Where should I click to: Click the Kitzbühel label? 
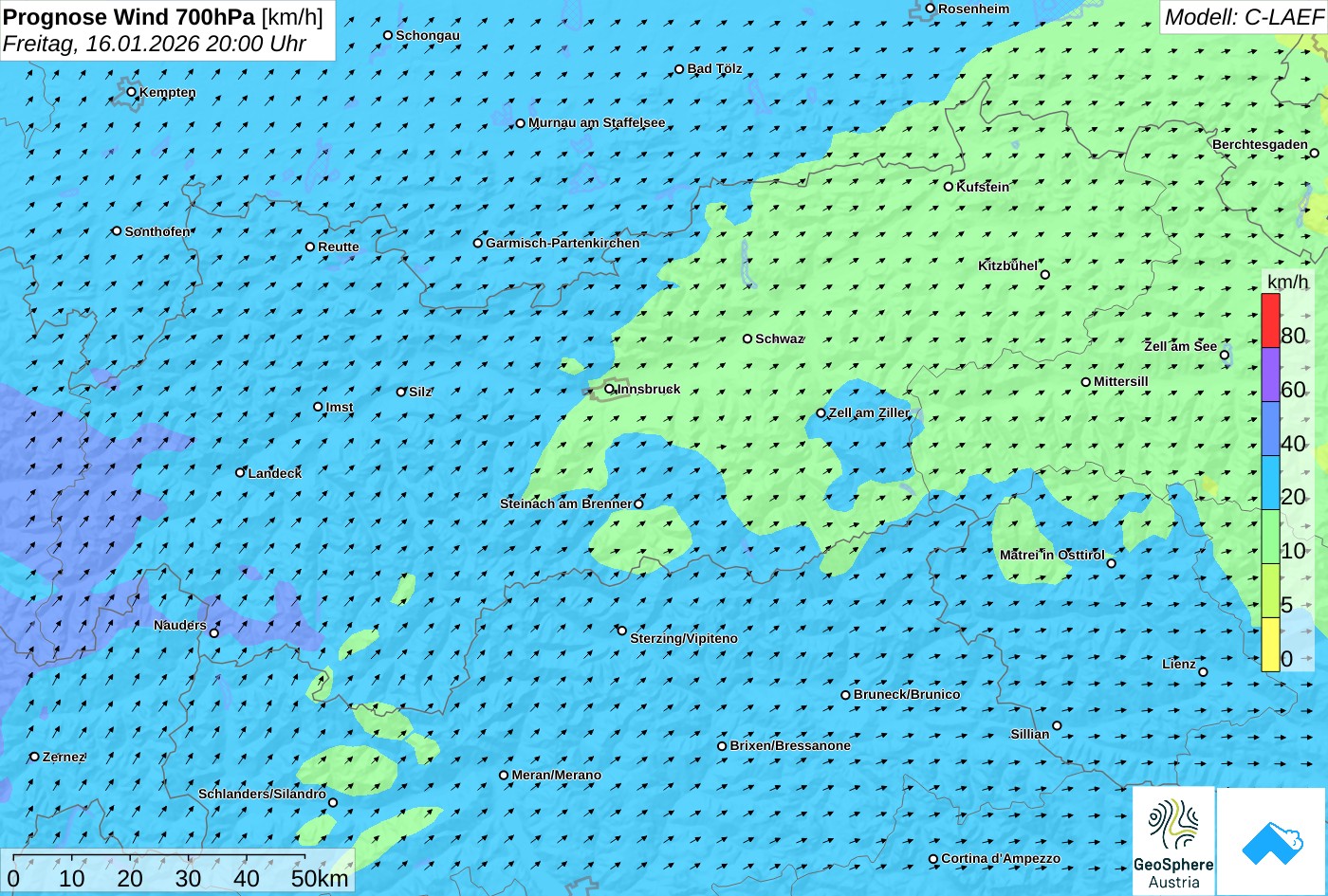[x=1007, y=265]
